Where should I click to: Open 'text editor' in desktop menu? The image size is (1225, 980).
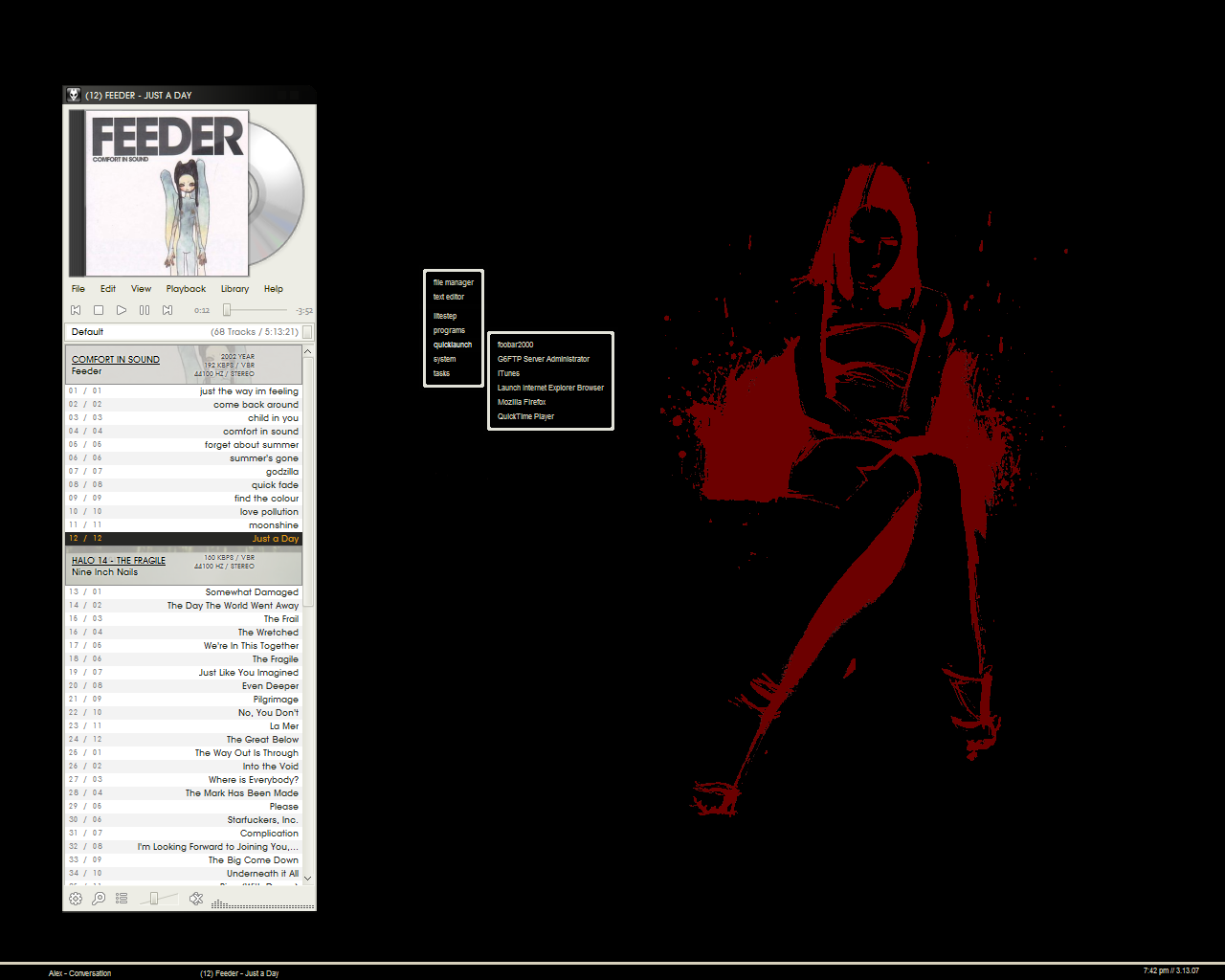coord(449,297)
